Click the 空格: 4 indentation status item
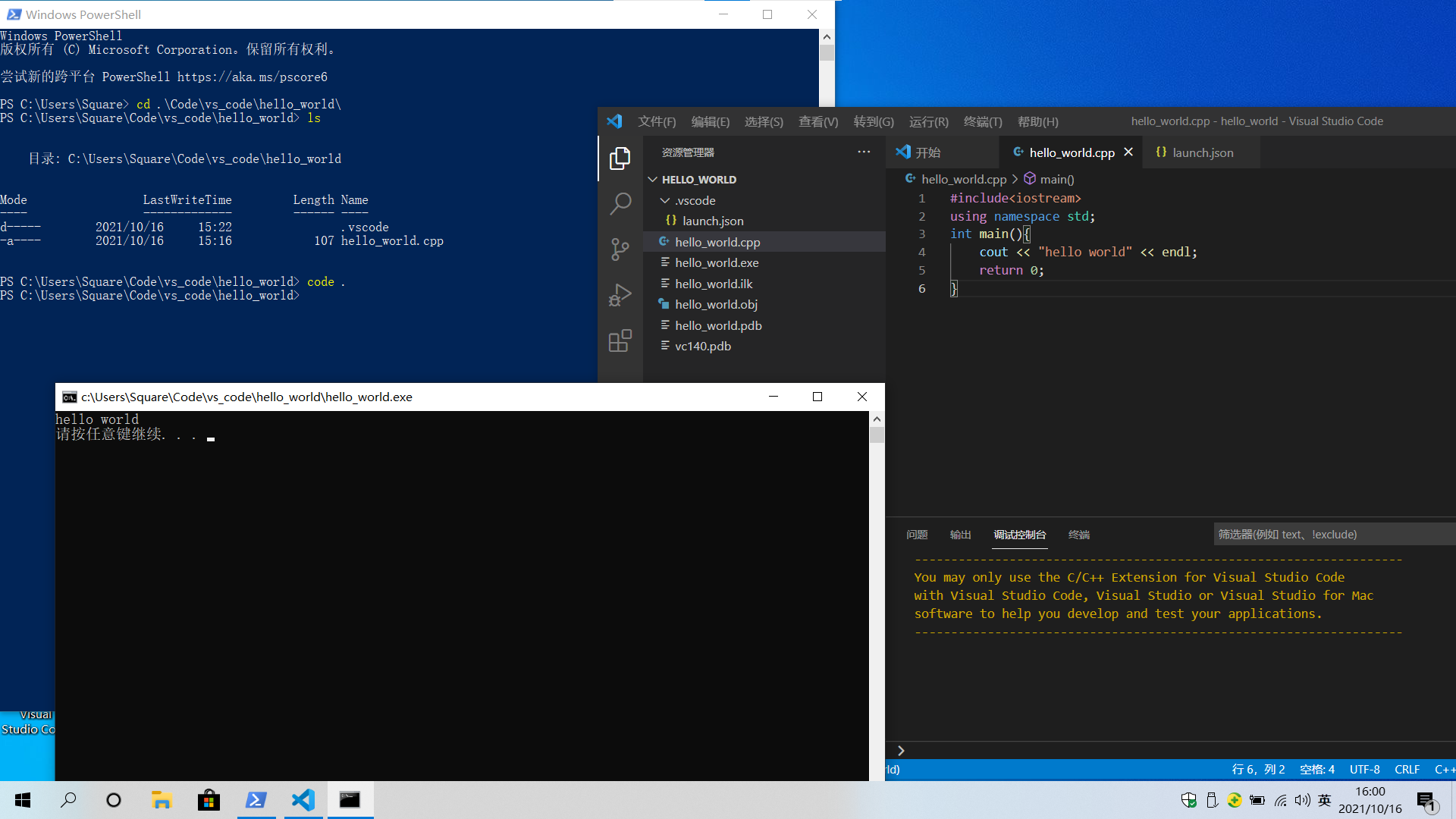The image size is (1456, 819). 1316,770
